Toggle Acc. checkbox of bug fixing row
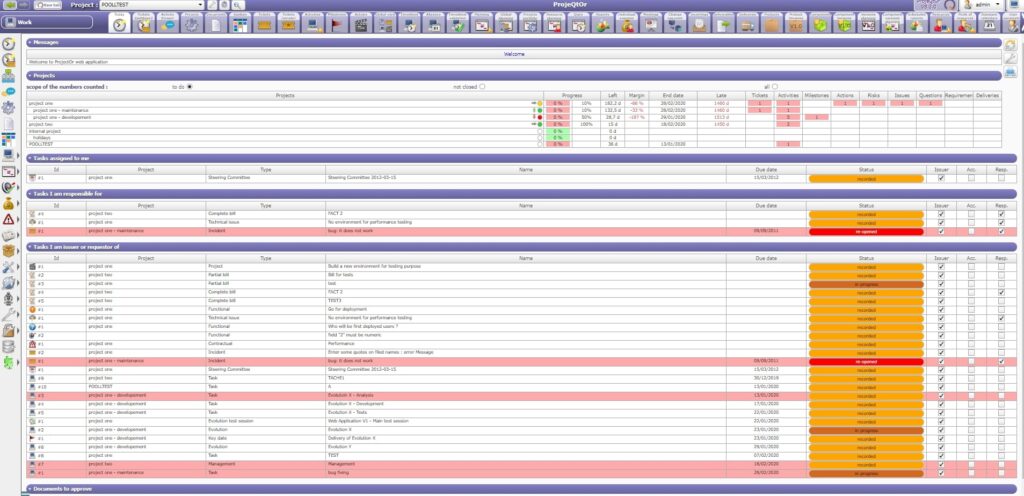Image resolution: width=1024 pixels, height=496 pixels. pyautogui.click(x=971, y=473)
